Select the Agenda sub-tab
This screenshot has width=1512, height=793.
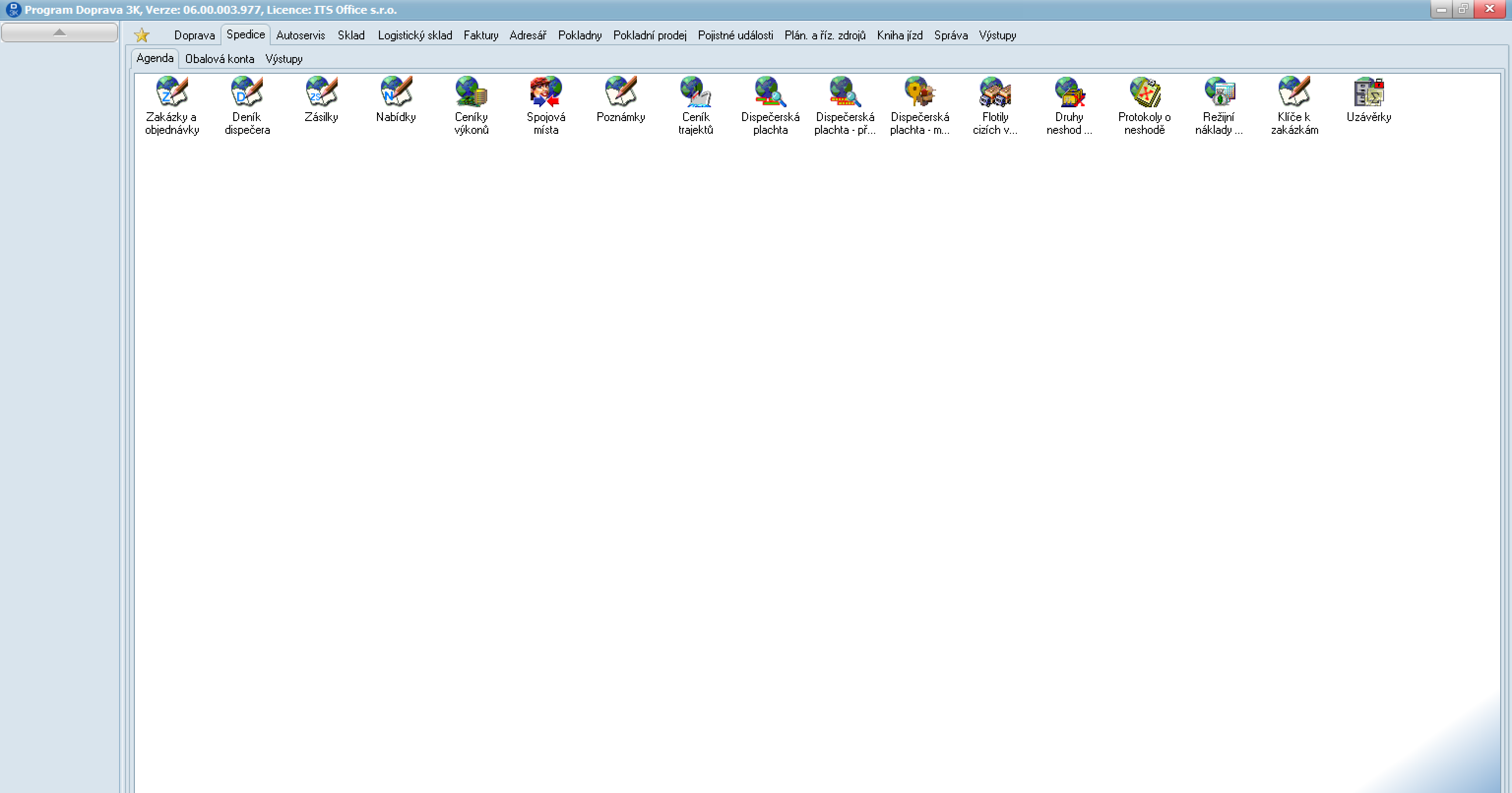(x=155, y=58)
